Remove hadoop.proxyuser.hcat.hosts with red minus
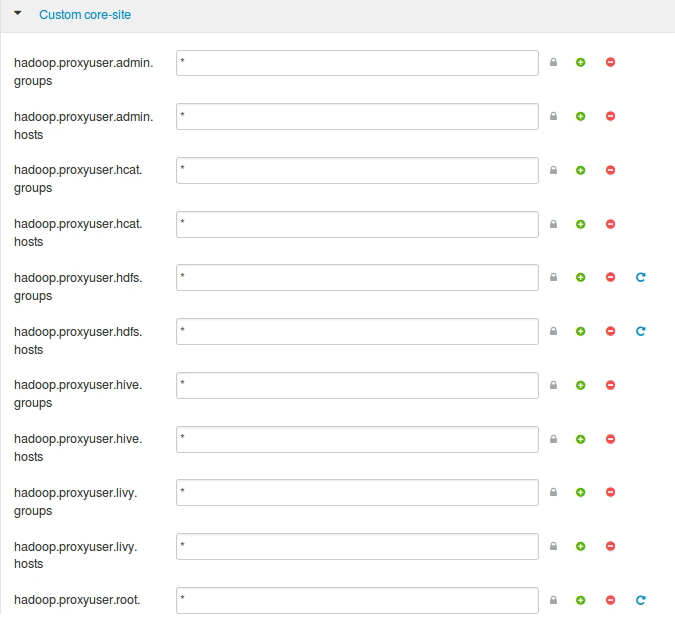Image resolution: width=675 pixels, height=620 pixels. (610, 224)
